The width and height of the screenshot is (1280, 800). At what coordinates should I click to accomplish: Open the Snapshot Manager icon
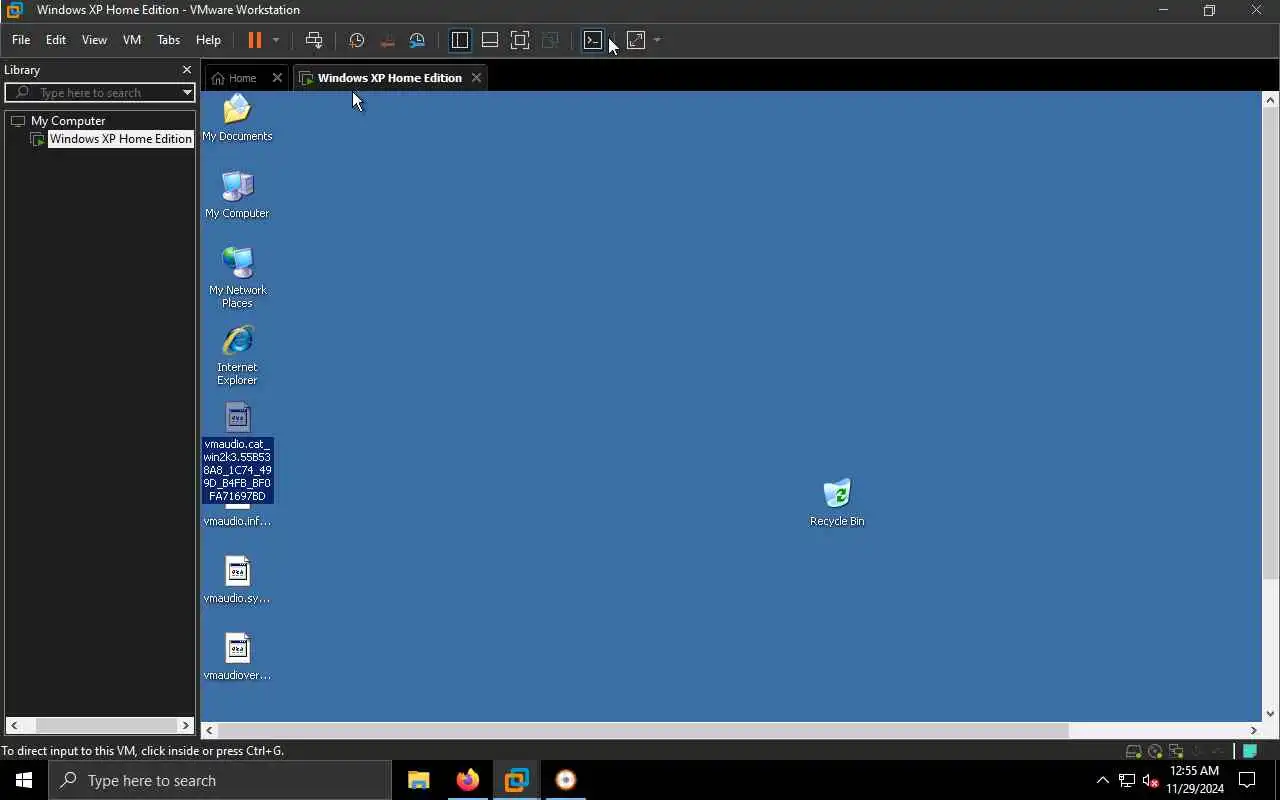point(418,40)
